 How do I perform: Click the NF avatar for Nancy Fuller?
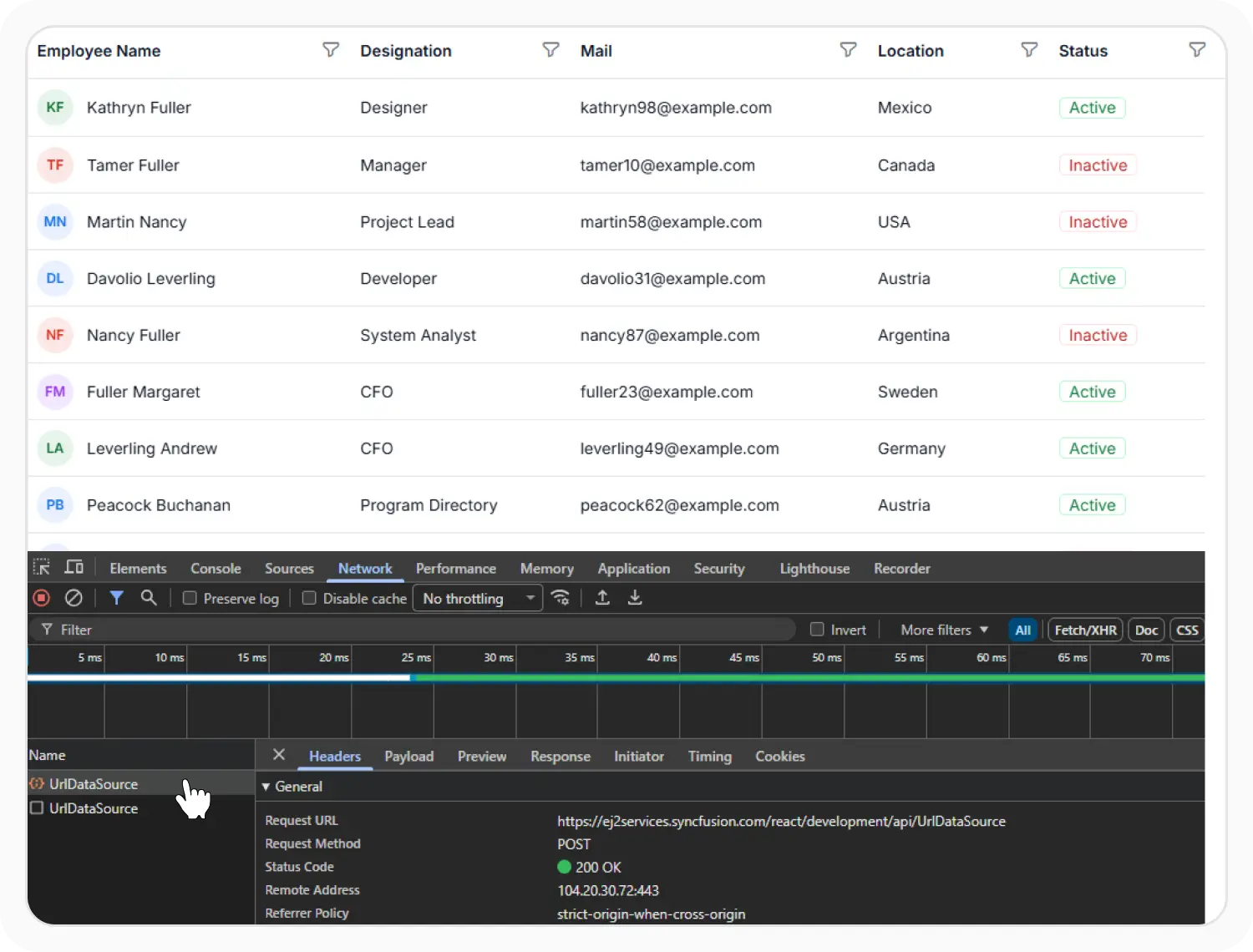click(55, 335)
